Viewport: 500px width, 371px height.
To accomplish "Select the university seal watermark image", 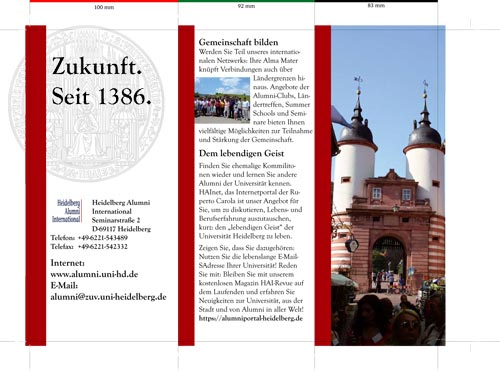I will tap(86, 104).
